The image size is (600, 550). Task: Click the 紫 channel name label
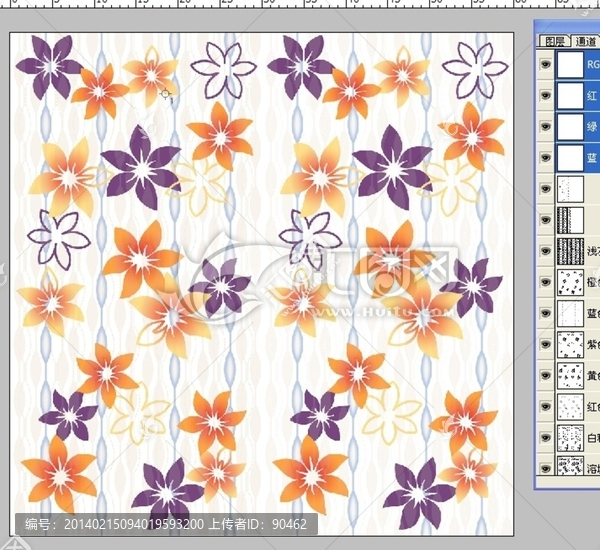tap(593, 344)
